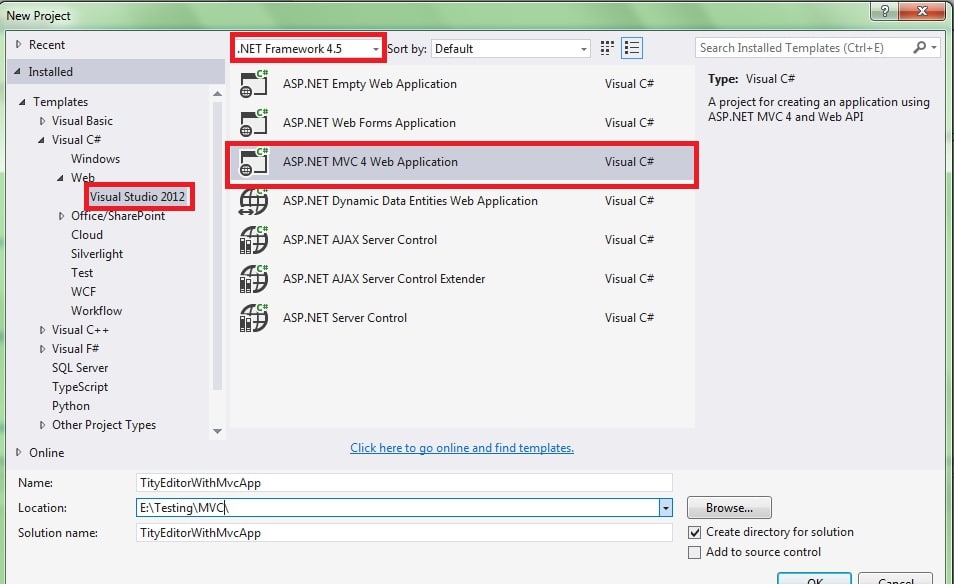
Task: Click the online templates link
Action: (461, 447)
